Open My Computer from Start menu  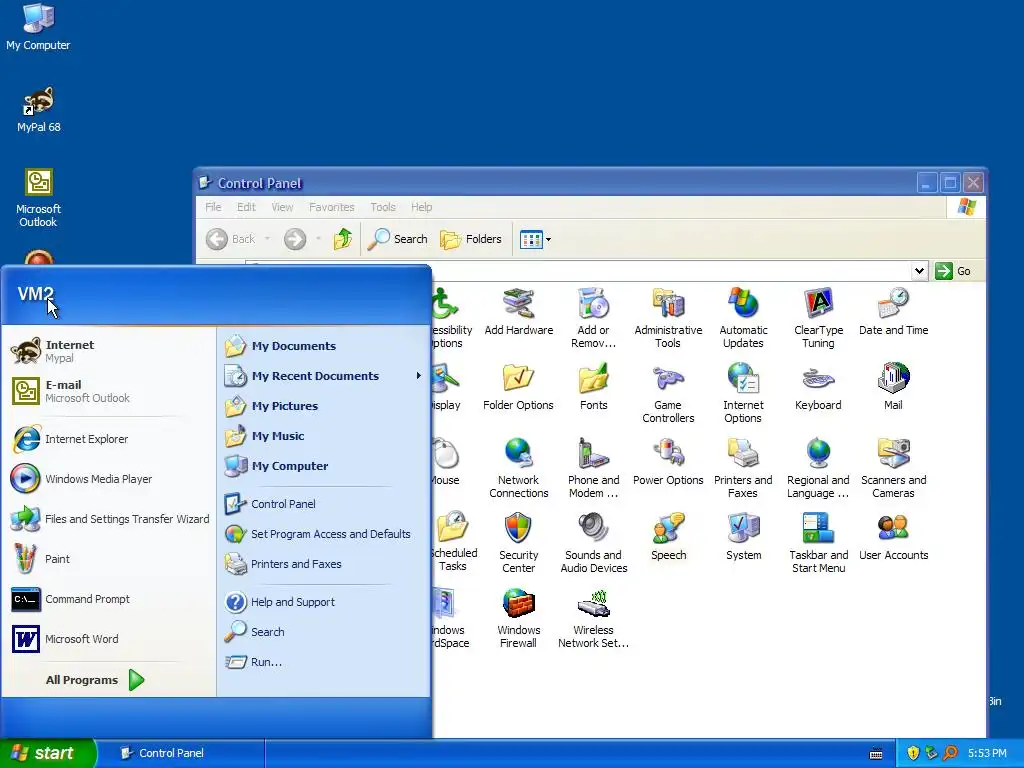click(x=323, y=466)
